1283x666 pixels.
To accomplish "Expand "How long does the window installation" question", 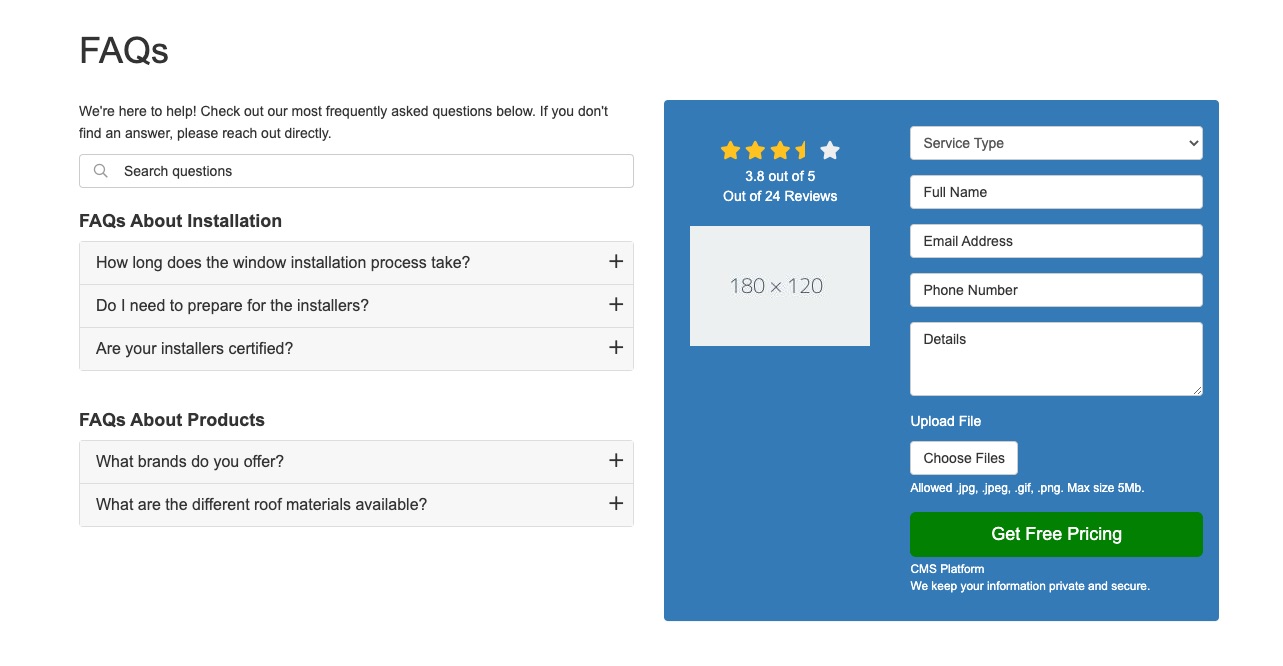I will pos(283,262).
